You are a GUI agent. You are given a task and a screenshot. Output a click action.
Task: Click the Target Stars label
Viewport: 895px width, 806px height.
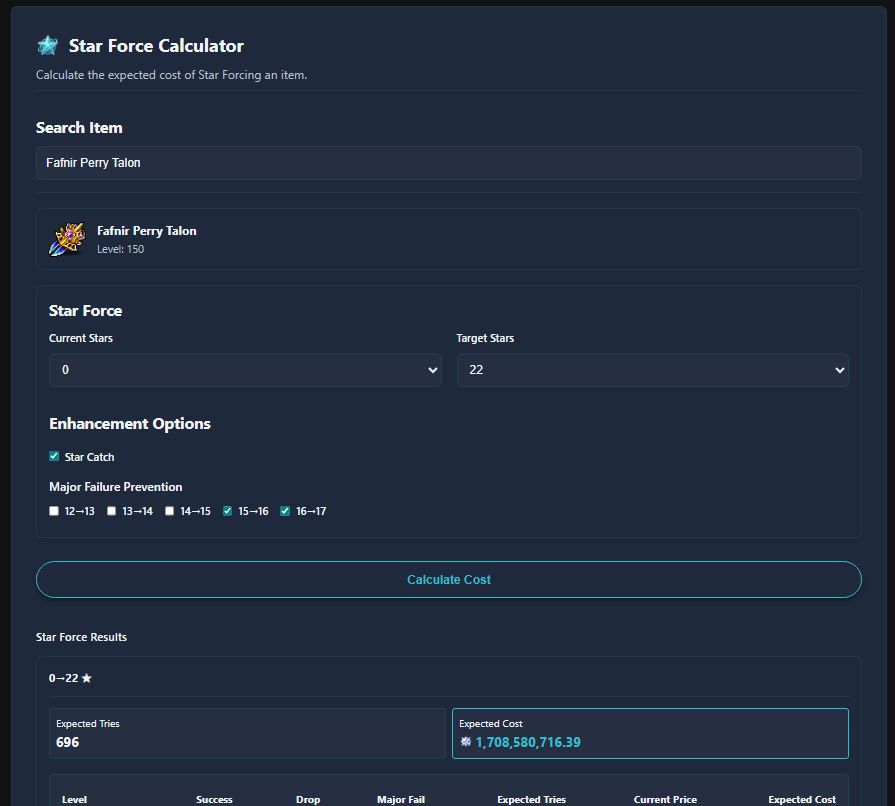(485, 338)
